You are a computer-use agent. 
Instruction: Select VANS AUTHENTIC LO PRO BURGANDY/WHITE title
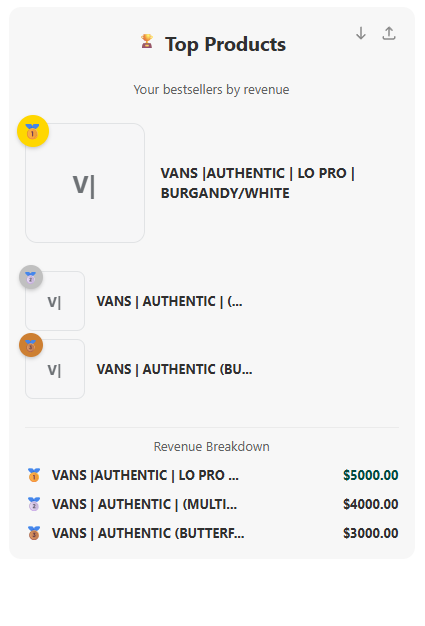[x=258, y=183]
